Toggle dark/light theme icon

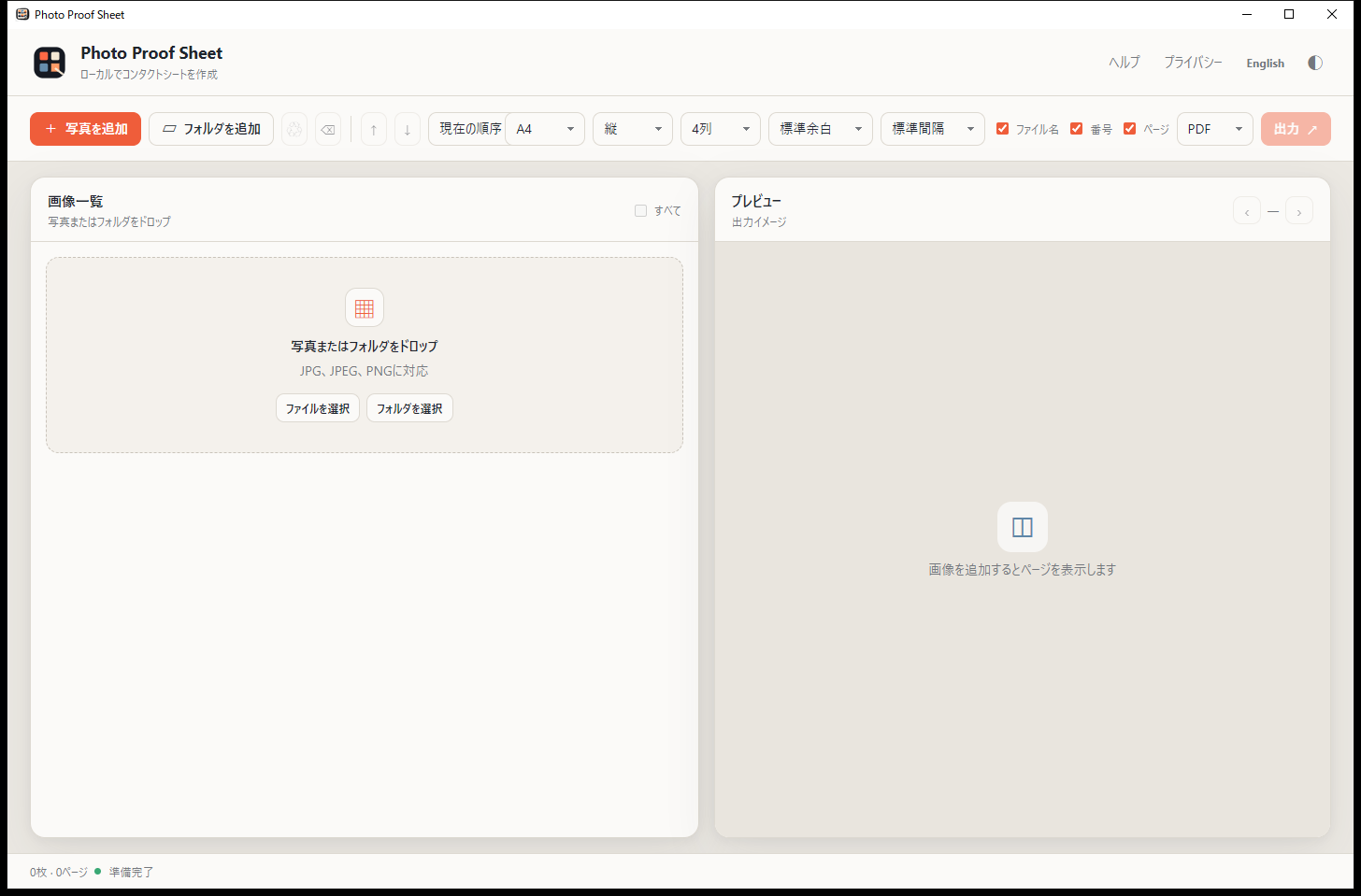pos(1315,63)
